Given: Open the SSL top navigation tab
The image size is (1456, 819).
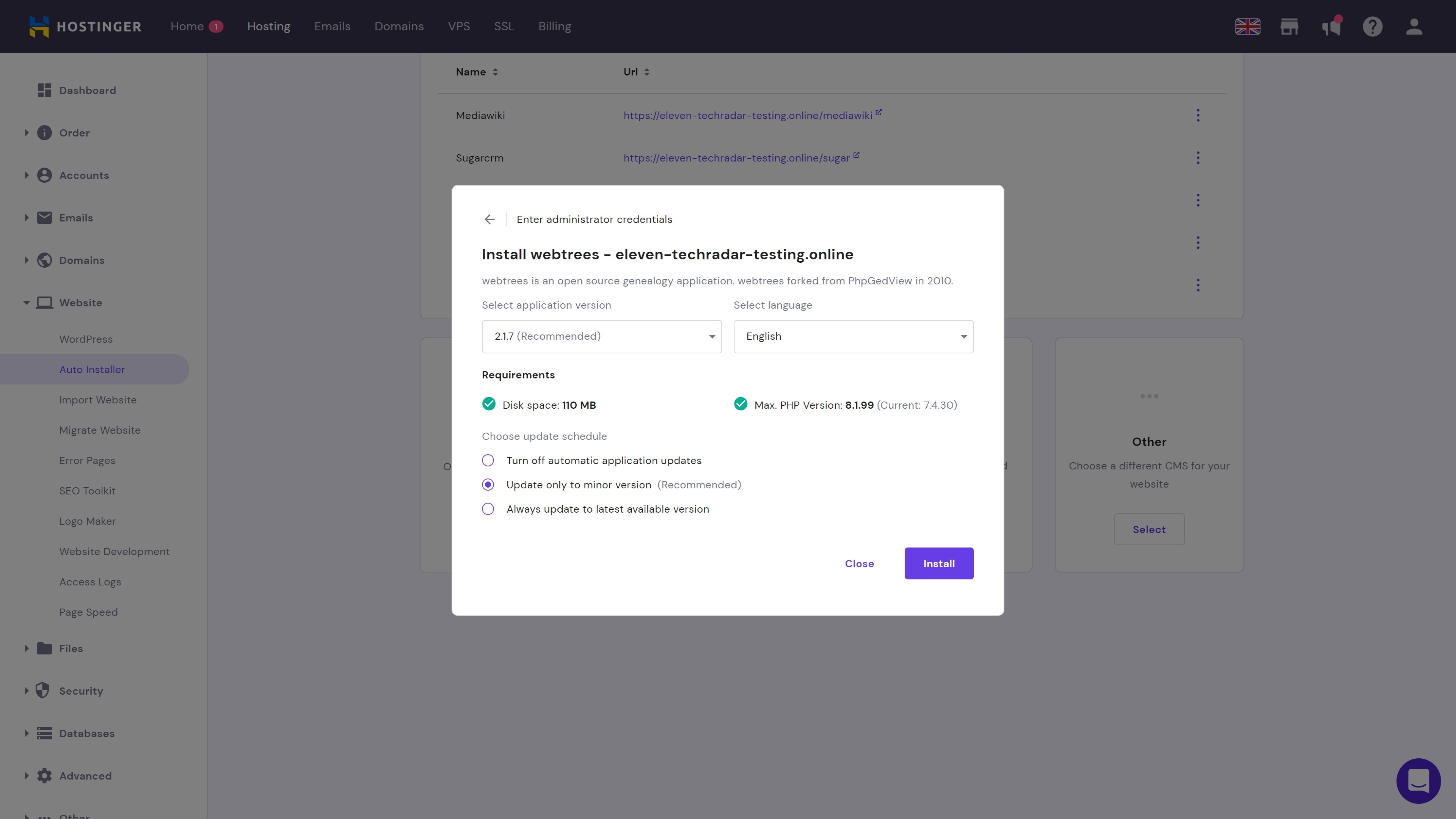Looking at the screenshot, I should (504, 27).
